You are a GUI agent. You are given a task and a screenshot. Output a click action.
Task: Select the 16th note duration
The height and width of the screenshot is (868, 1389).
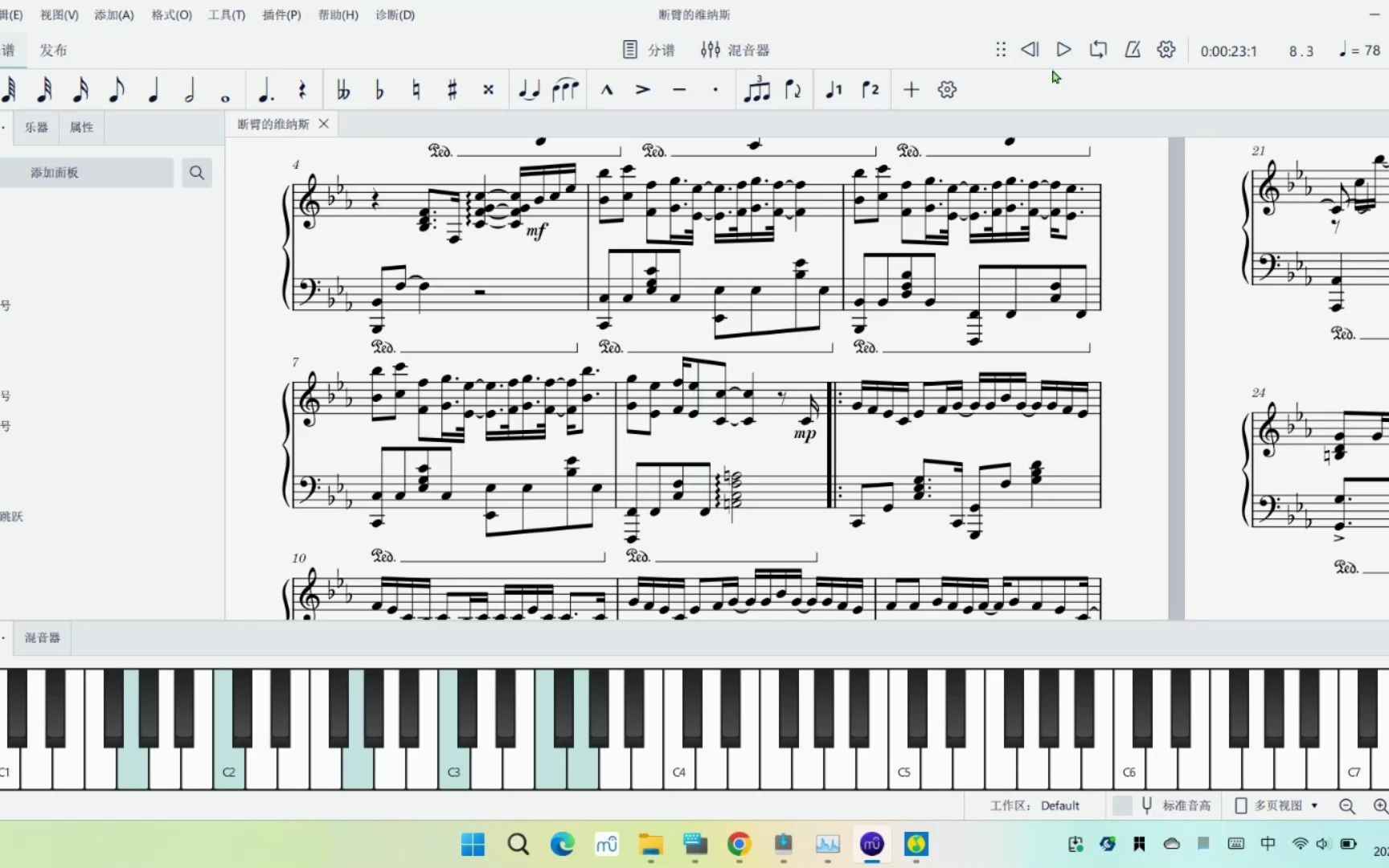80,89
